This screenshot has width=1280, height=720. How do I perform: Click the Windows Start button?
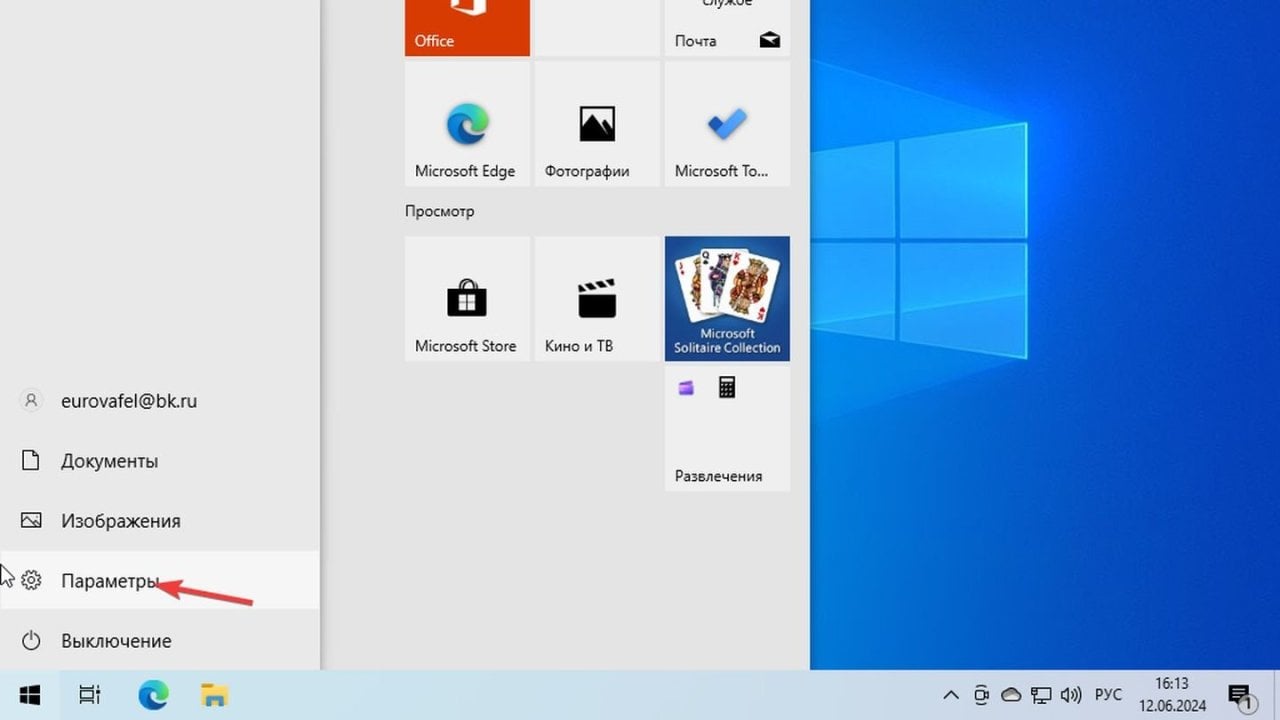[29, 695]
